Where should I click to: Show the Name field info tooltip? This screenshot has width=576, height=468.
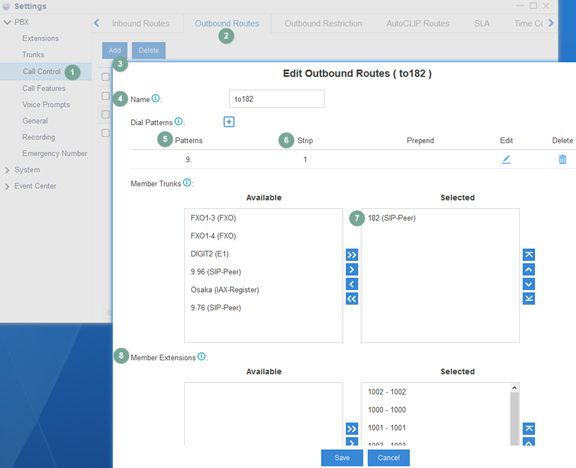point(155,98)
